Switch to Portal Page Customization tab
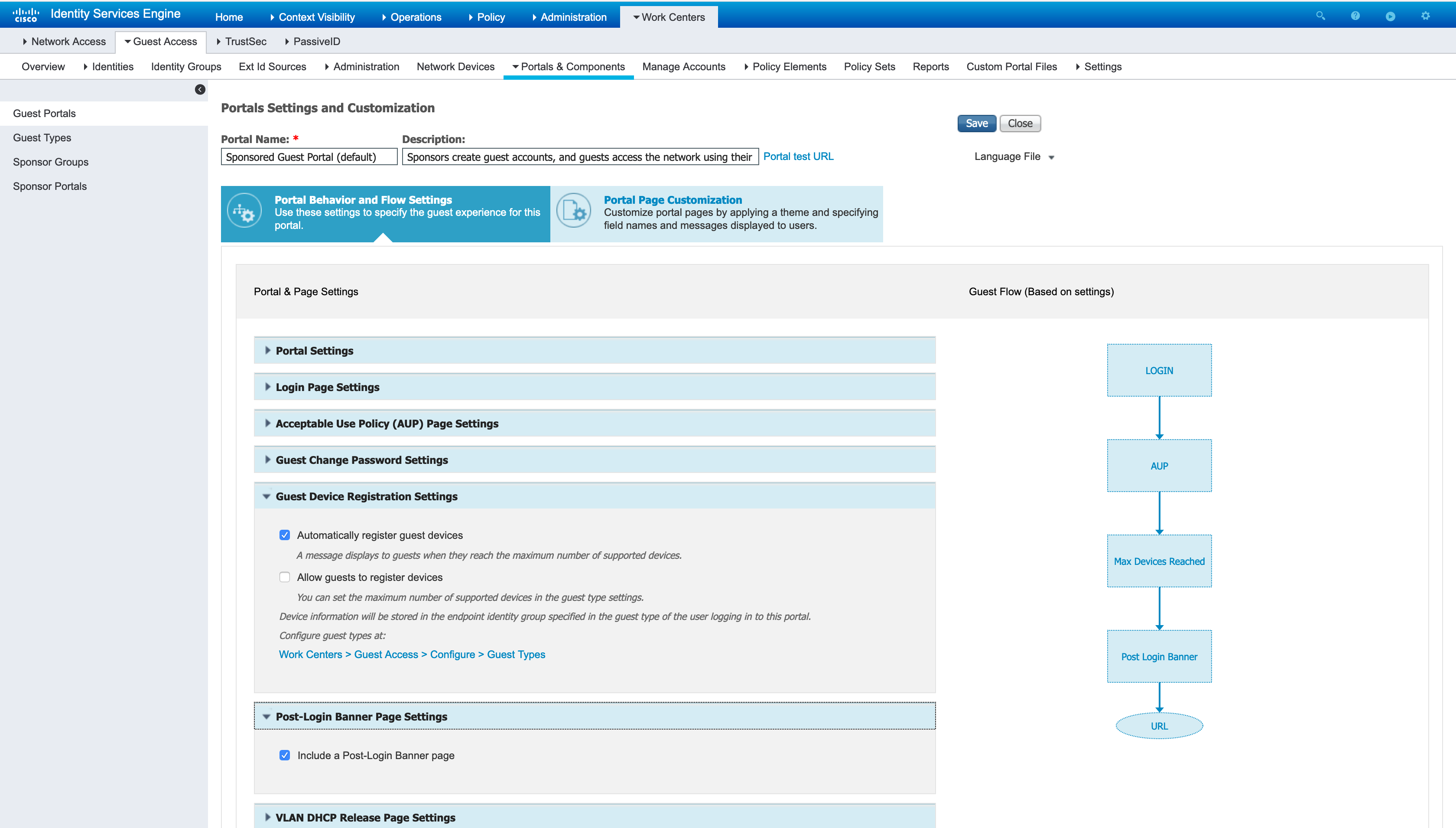1456x828 pixels. [717, 214]
